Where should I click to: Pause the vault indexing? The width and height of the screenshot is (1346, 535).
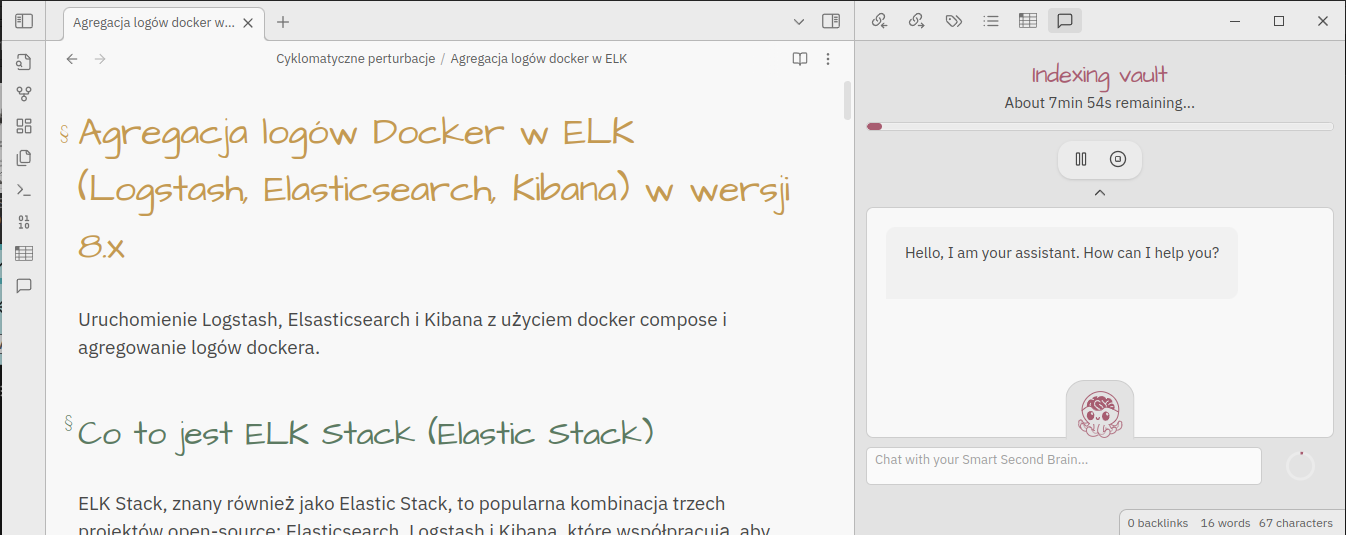pos(1081,159)
